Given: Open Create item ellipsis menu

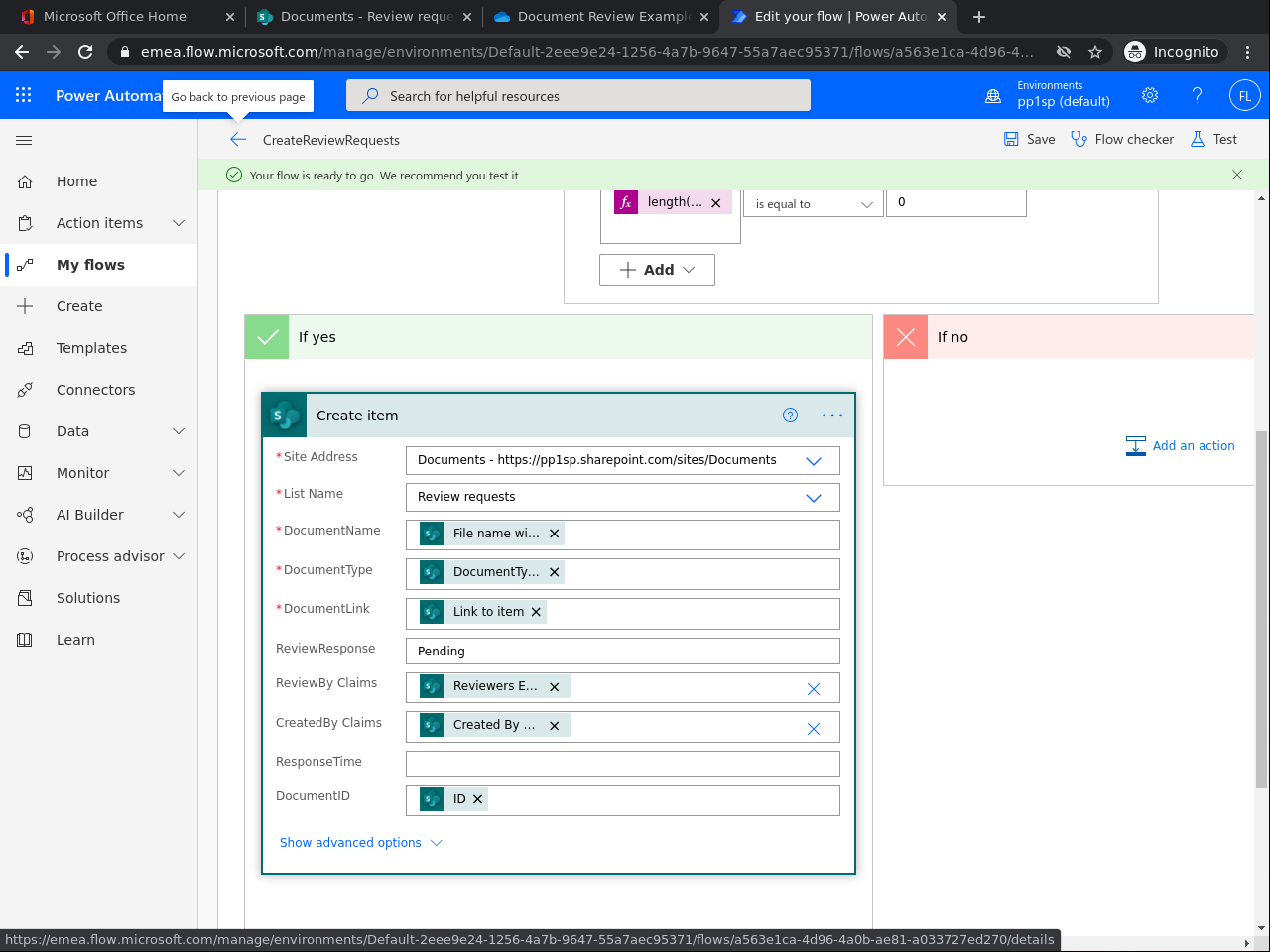Looking at the screenshot, I should [832, 416].
